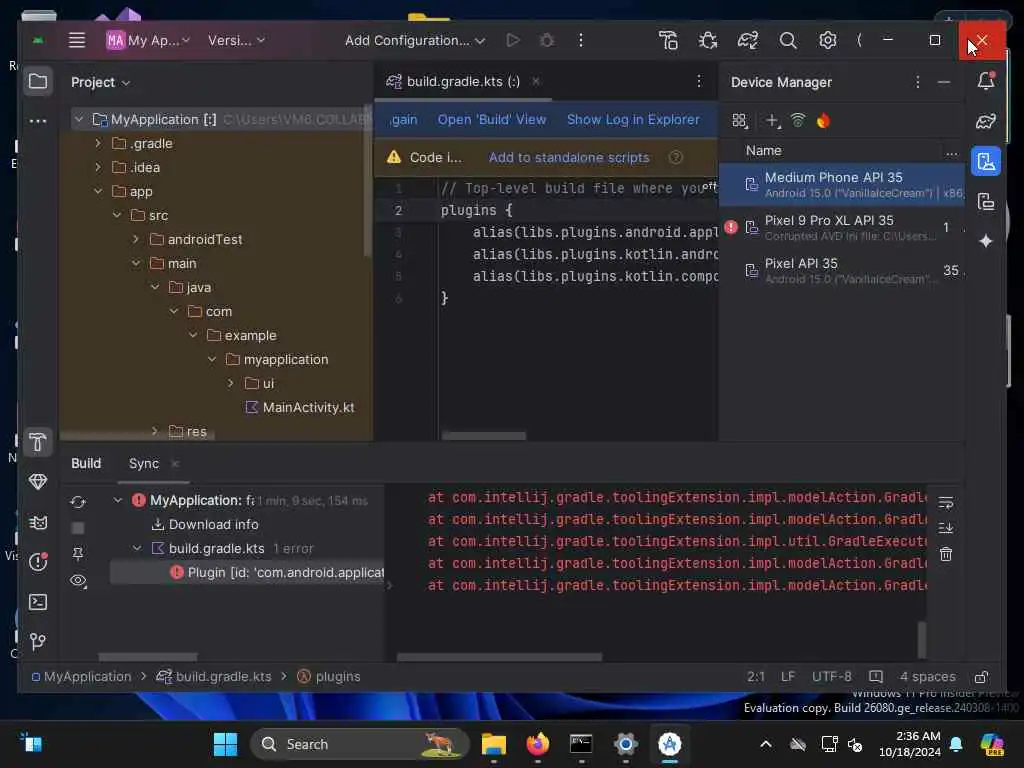Open My Application project dropdown
Image resolution: width=1024 pixels, height=768 pixels.
[x=148, y=40]
